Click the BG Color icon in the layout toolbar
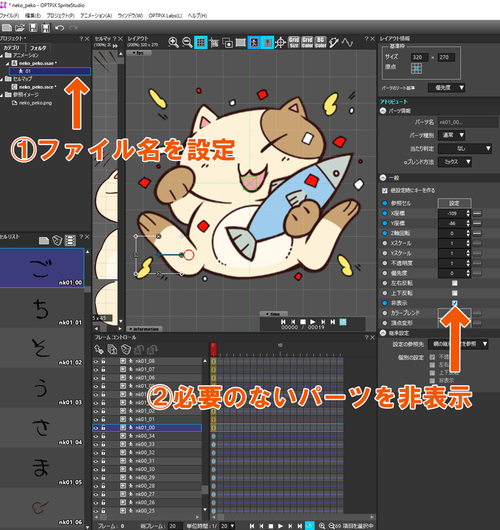The height and width of the screenshot is (530, 500). pos(320,42)
